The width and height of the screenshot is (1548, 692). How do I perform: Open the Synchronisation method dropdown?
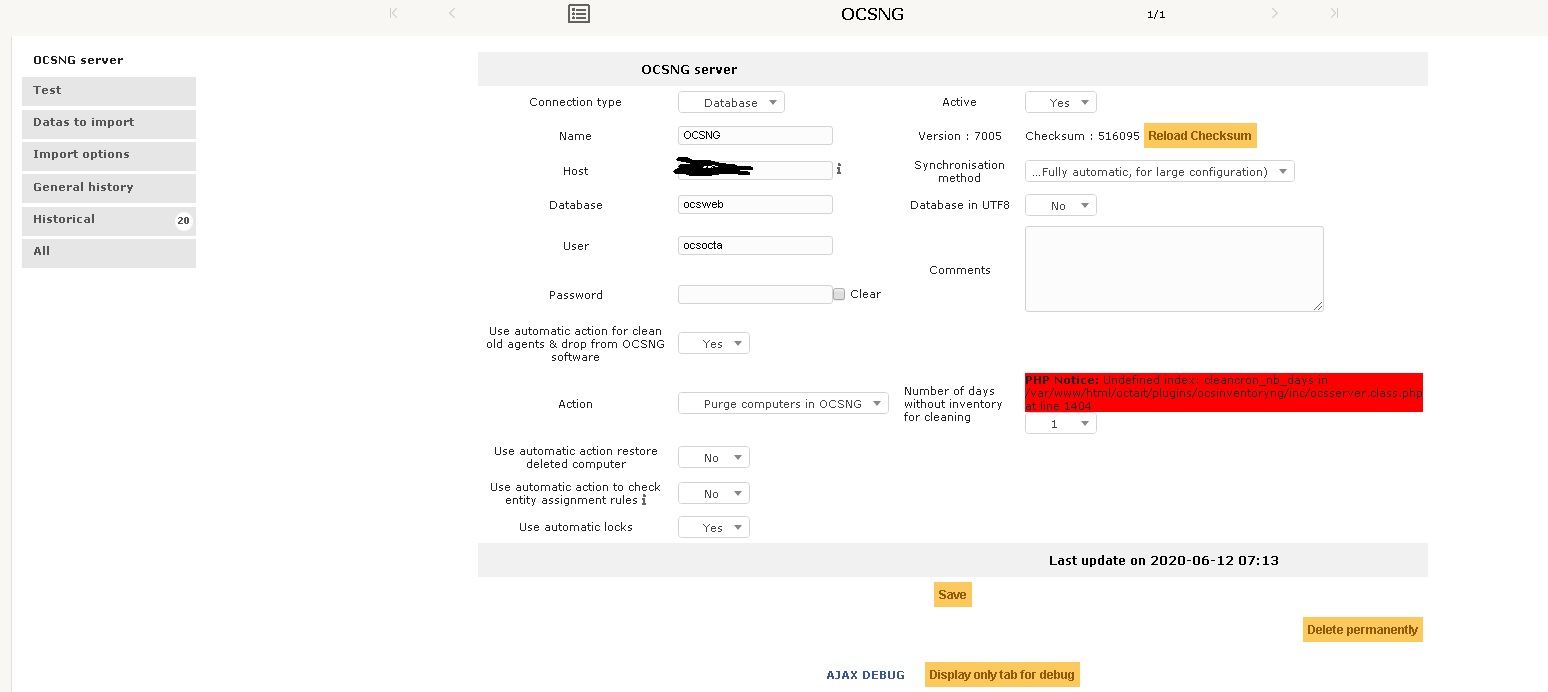(1160, 171)
